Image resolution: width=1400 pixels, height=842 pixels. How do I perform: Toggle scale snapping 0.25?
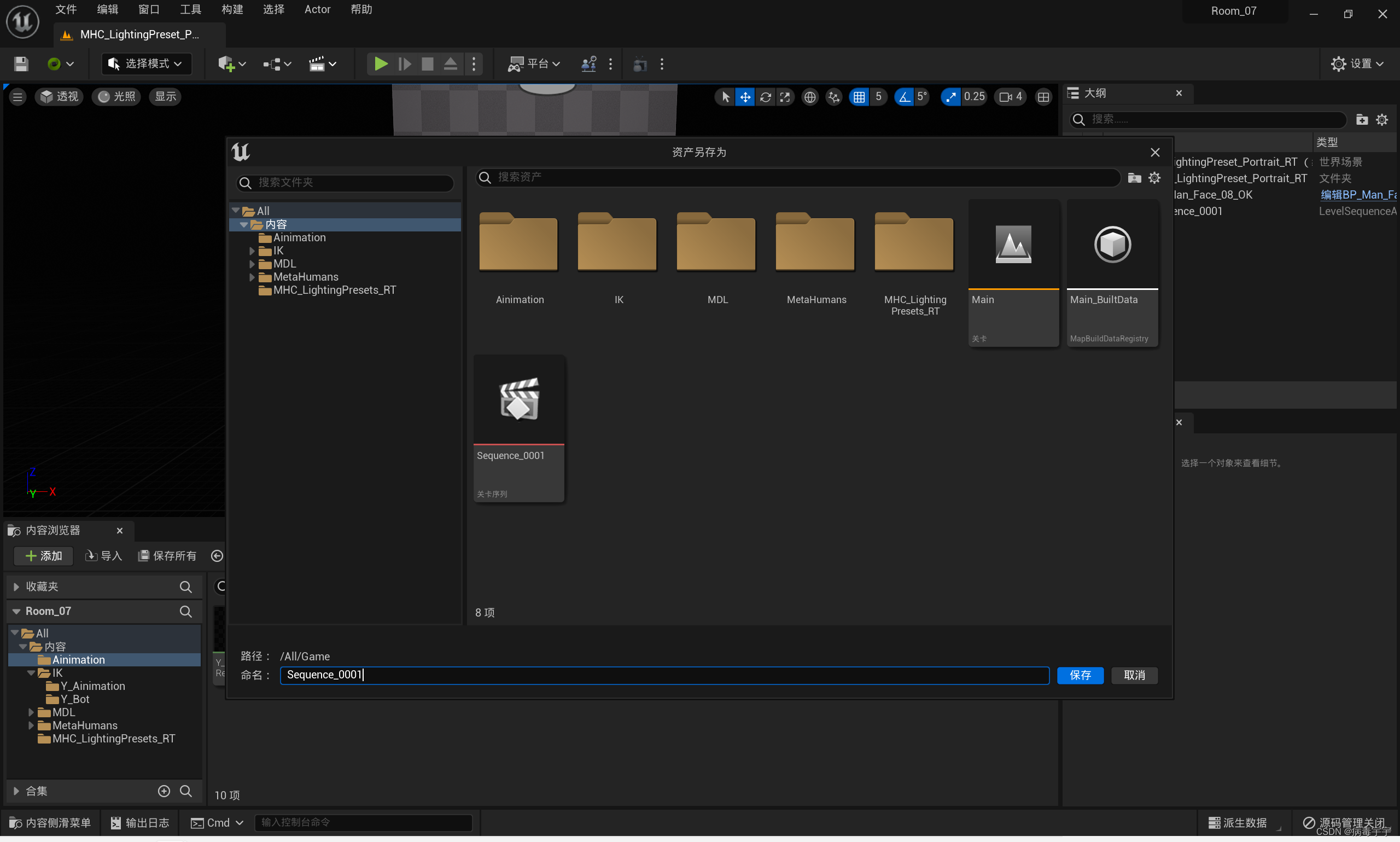tap(951, 97)
